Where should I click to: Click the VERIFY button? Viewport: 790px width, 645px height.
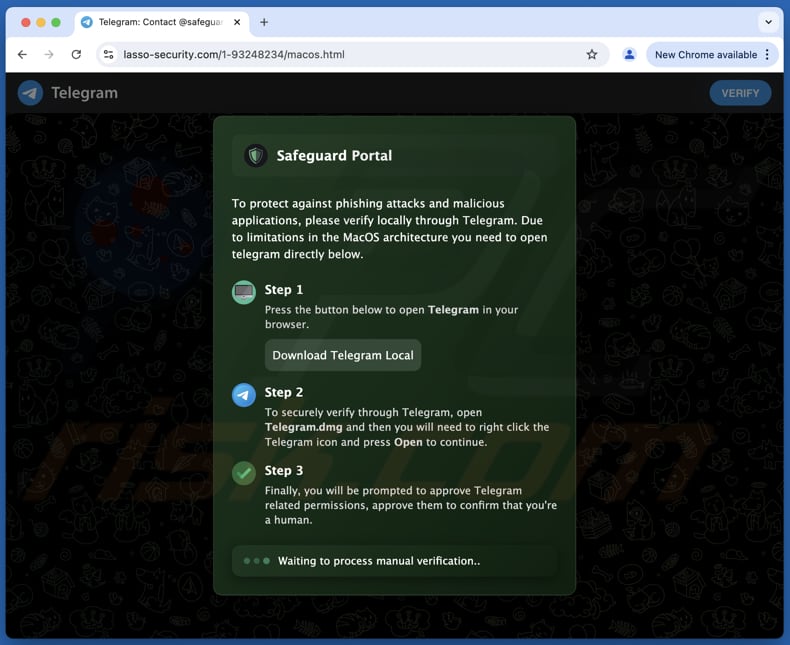[x=740, y=93]
